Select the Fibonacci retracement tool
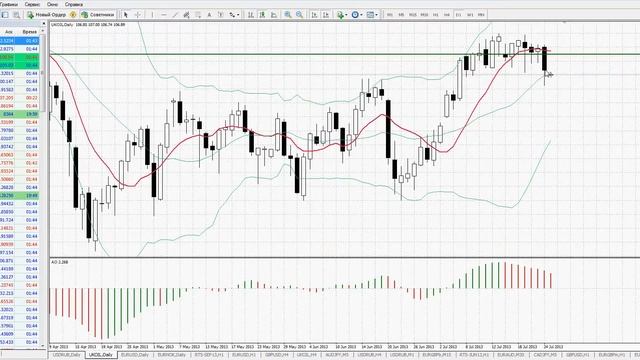Viewport: 640px width, 360px height. click(198, 15)
